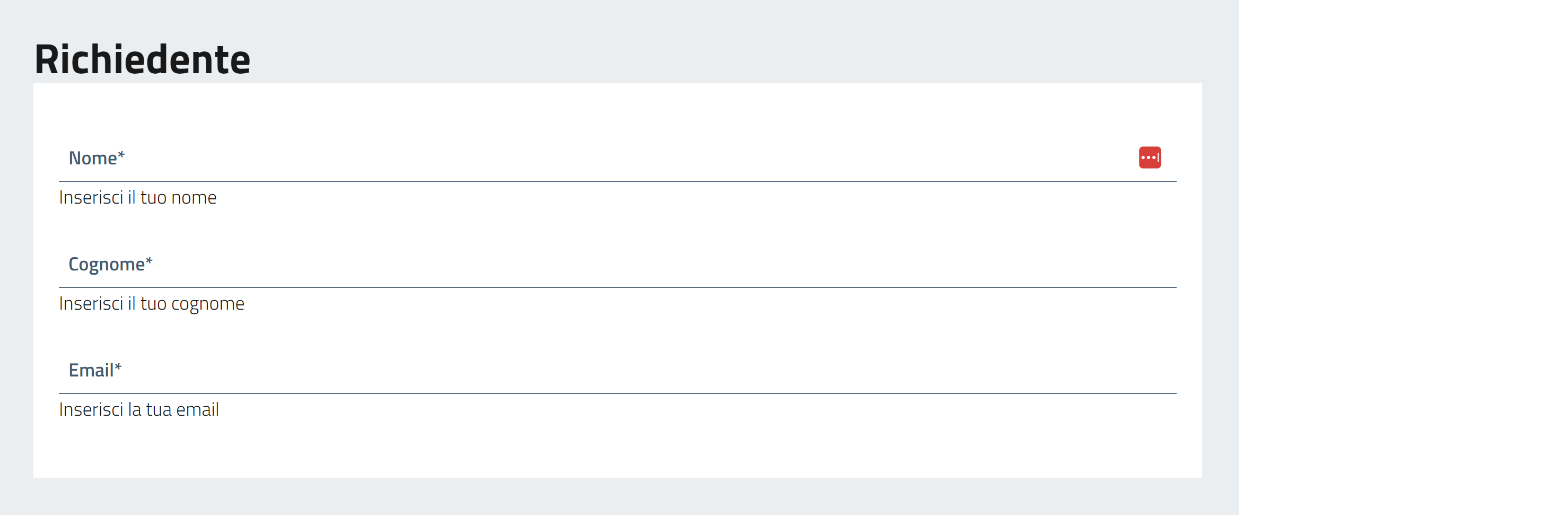
Task: Click the empty white area right of the form
Action: tap(1400, 262)
